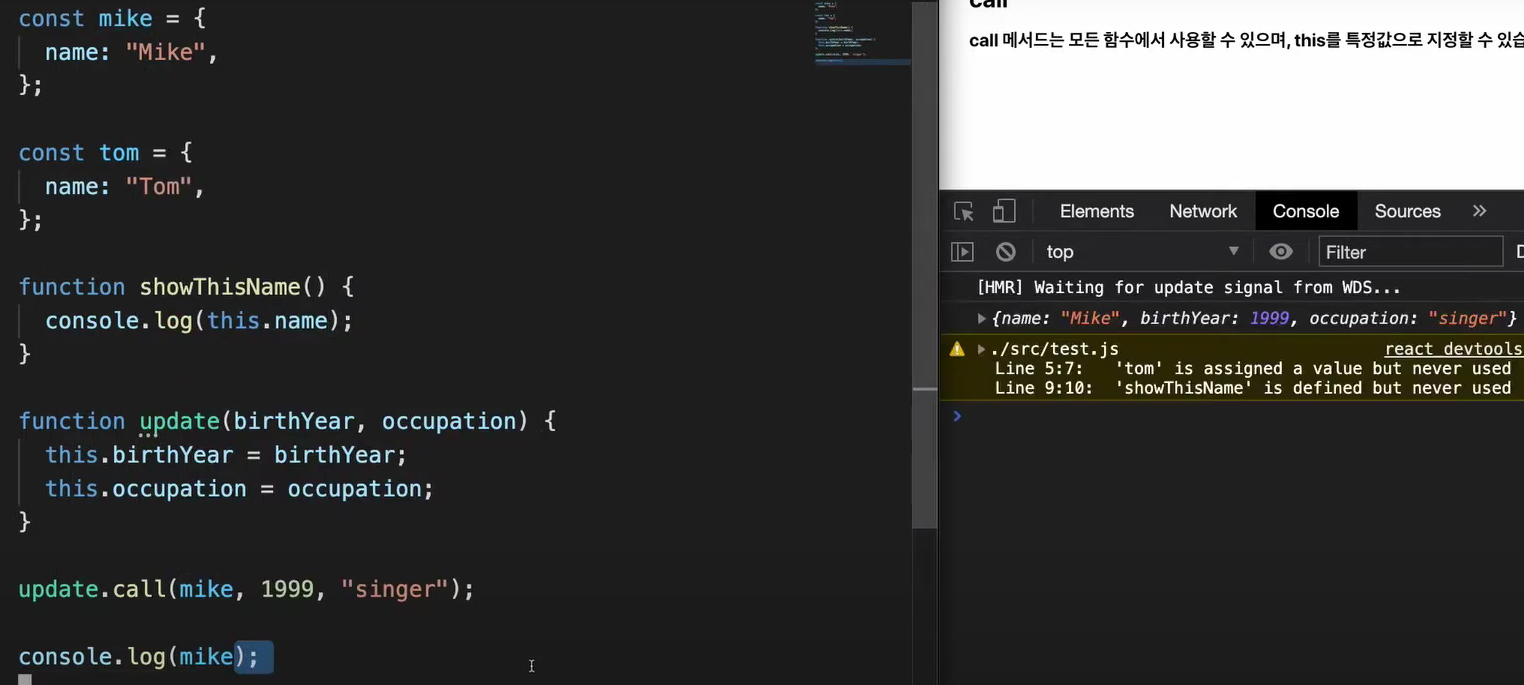
Task: Open the Sources tab
Action: 1407,211
